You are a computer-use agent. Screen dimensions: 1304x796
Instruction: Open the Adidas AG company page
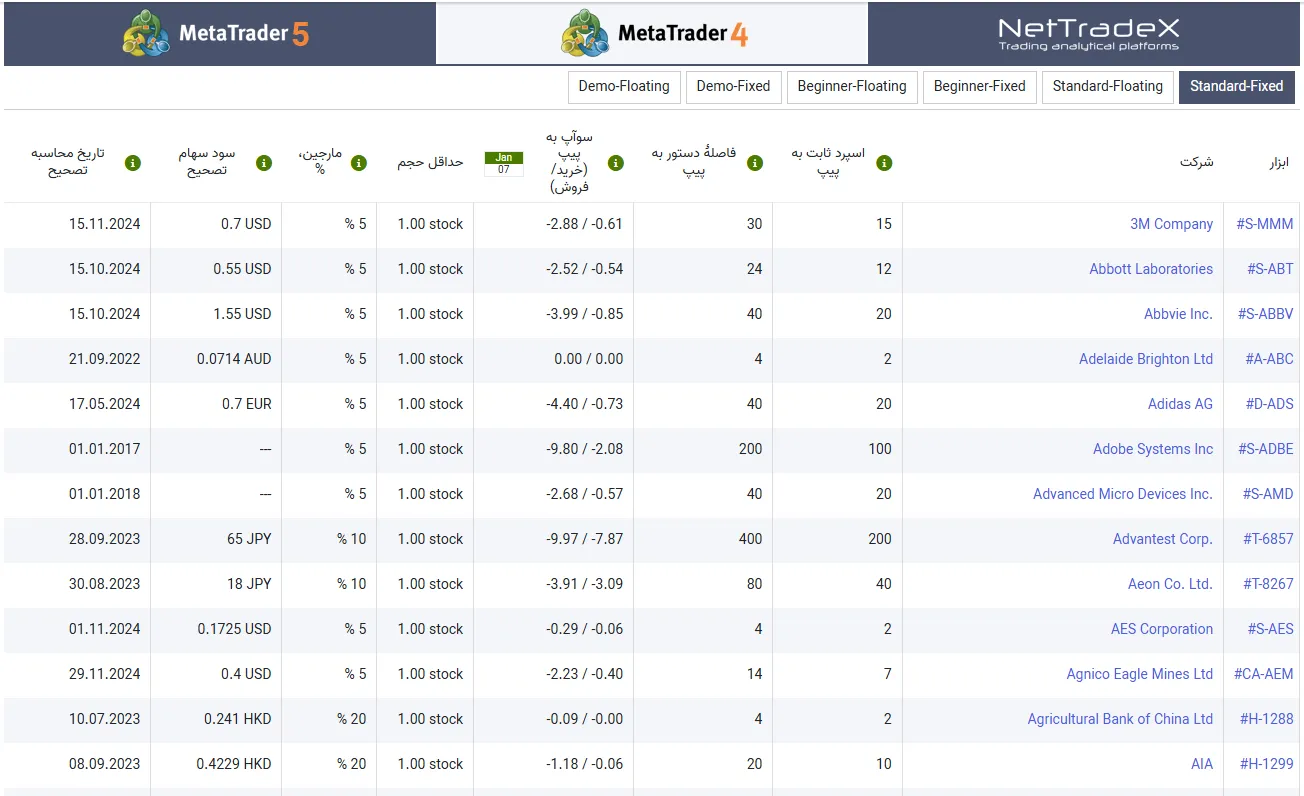[1180, 404]
